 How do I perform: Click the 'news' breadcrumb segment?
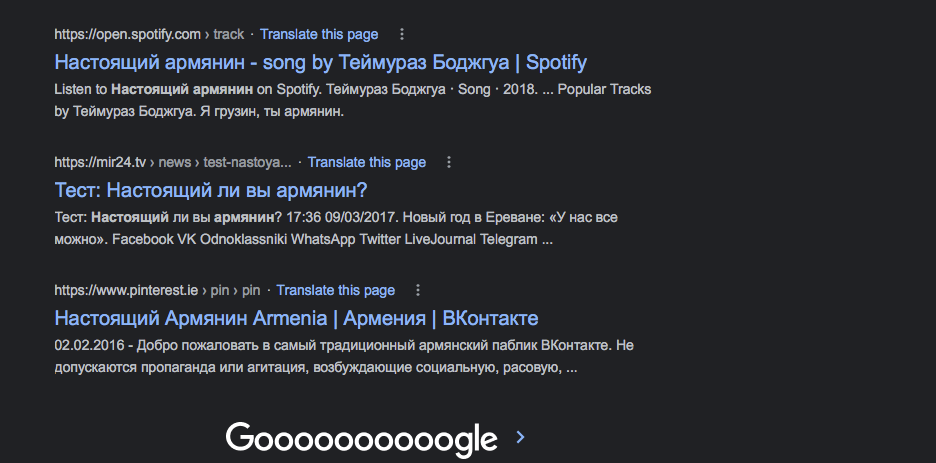pos(174,162)
